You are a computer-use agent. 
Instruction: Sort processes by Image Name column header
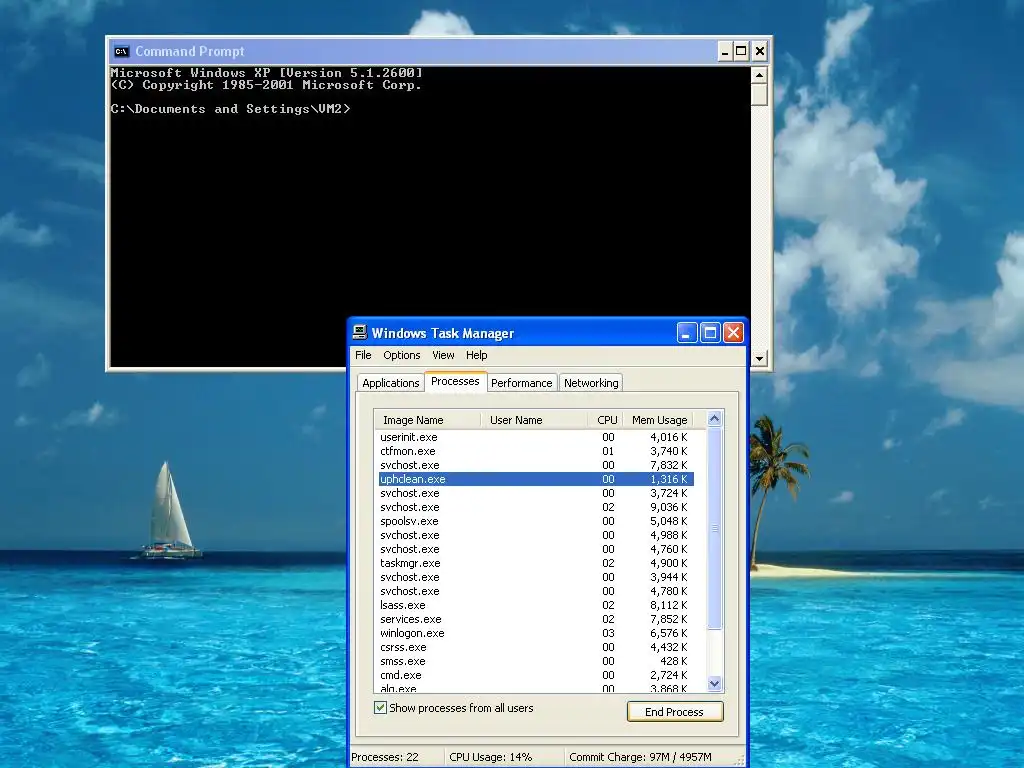coord(427,420)
